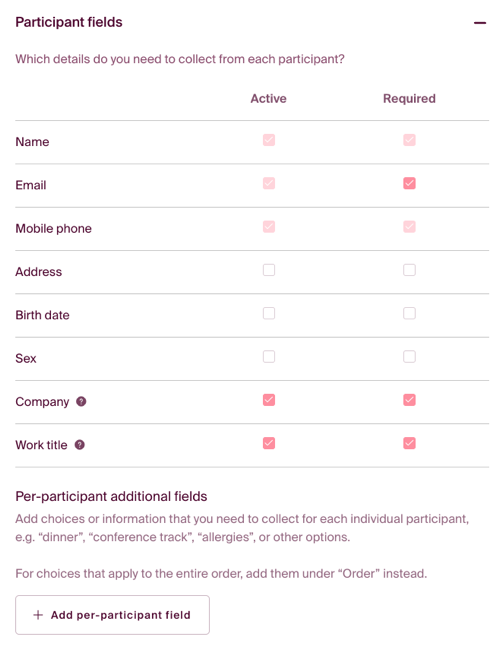Mark Sex field as required
This screenshot has height=650, width=503.
[409, 357]
